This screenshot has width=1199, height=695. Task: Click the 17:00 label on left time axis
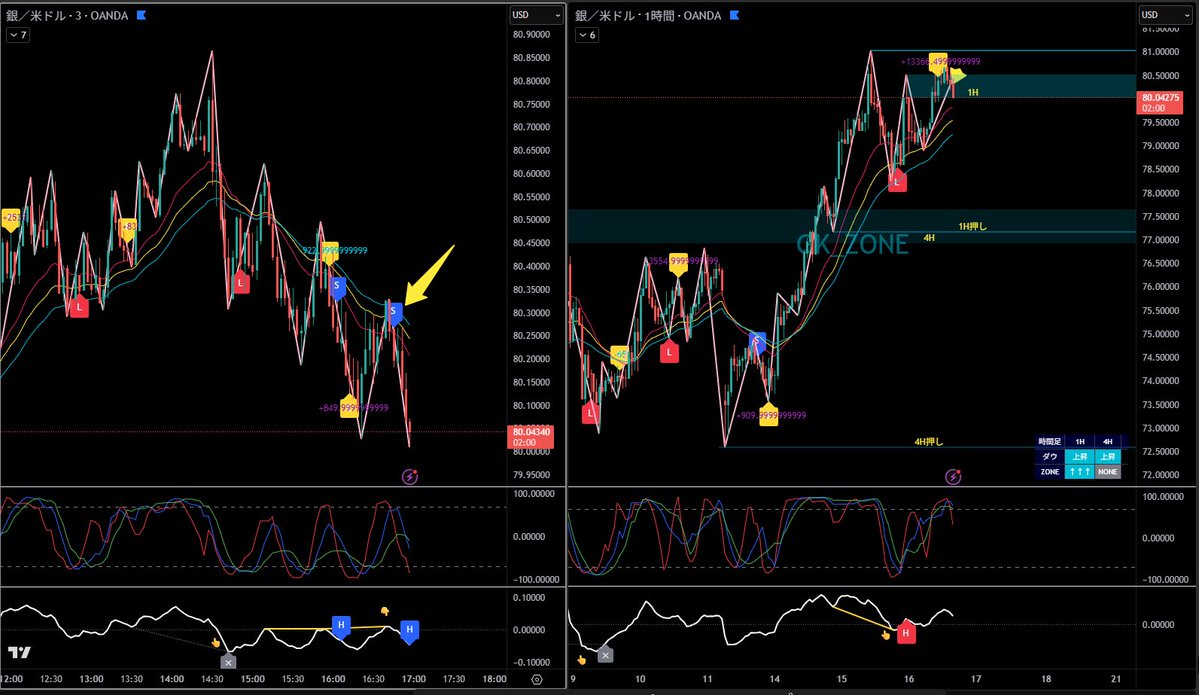point(414,679)
